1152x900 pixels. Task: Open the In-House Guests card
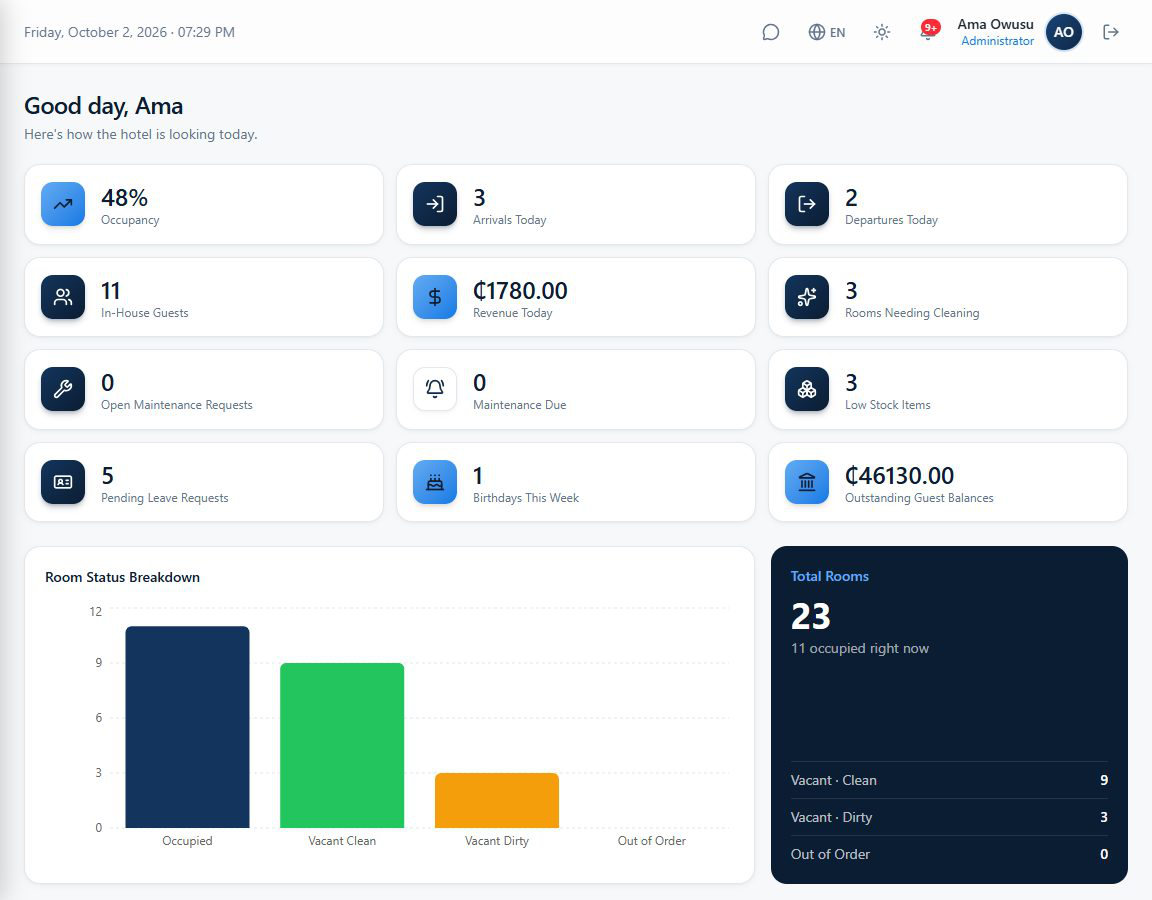[x=204, y=297]
